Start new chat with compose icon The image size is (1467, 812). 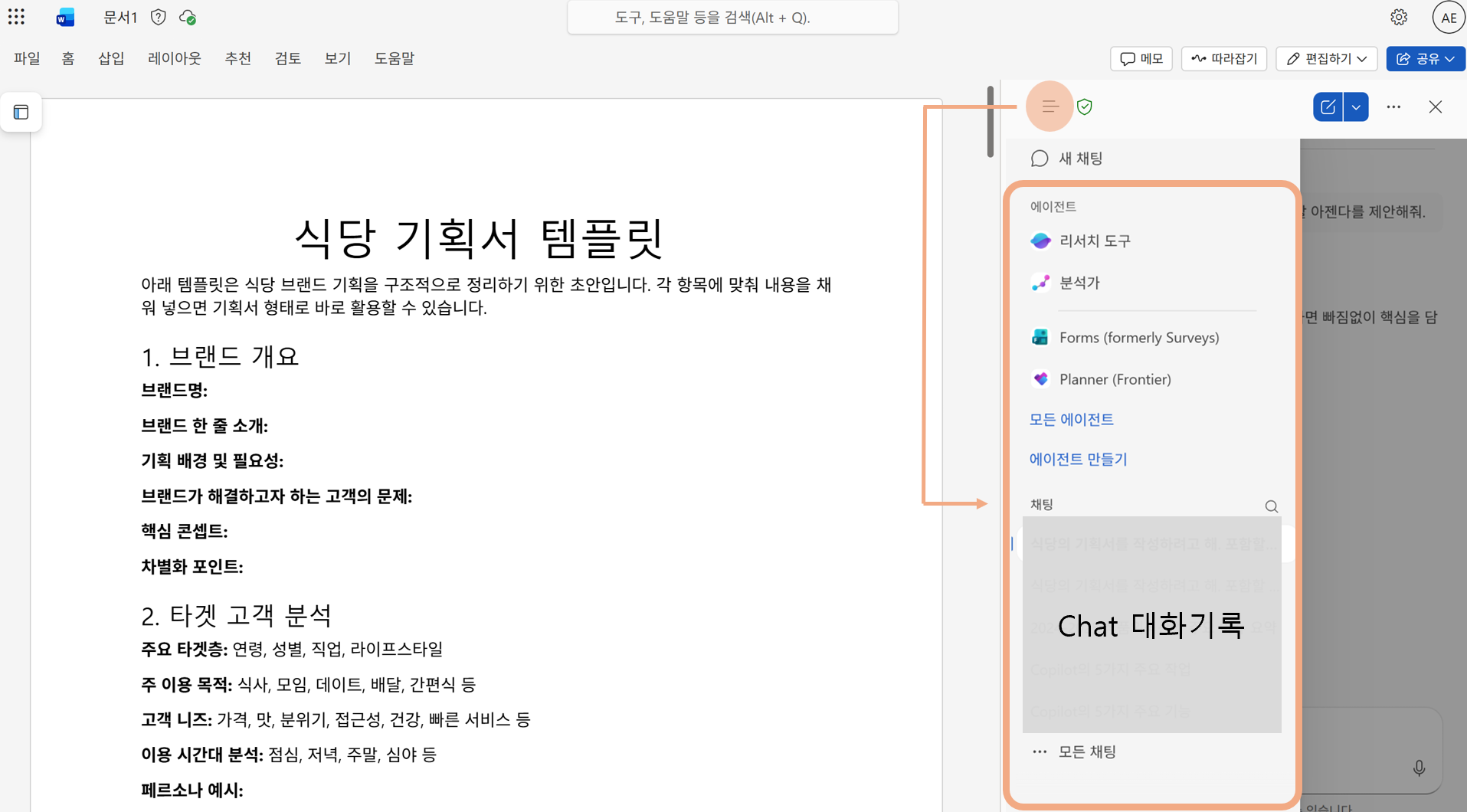tap(1328, 106)
